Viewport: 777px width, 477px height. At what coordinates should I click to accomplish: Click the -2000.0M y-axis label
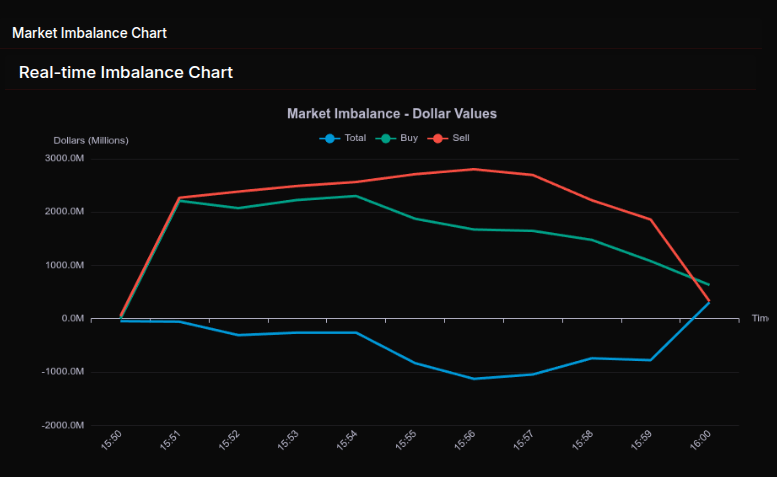point(64,425)
